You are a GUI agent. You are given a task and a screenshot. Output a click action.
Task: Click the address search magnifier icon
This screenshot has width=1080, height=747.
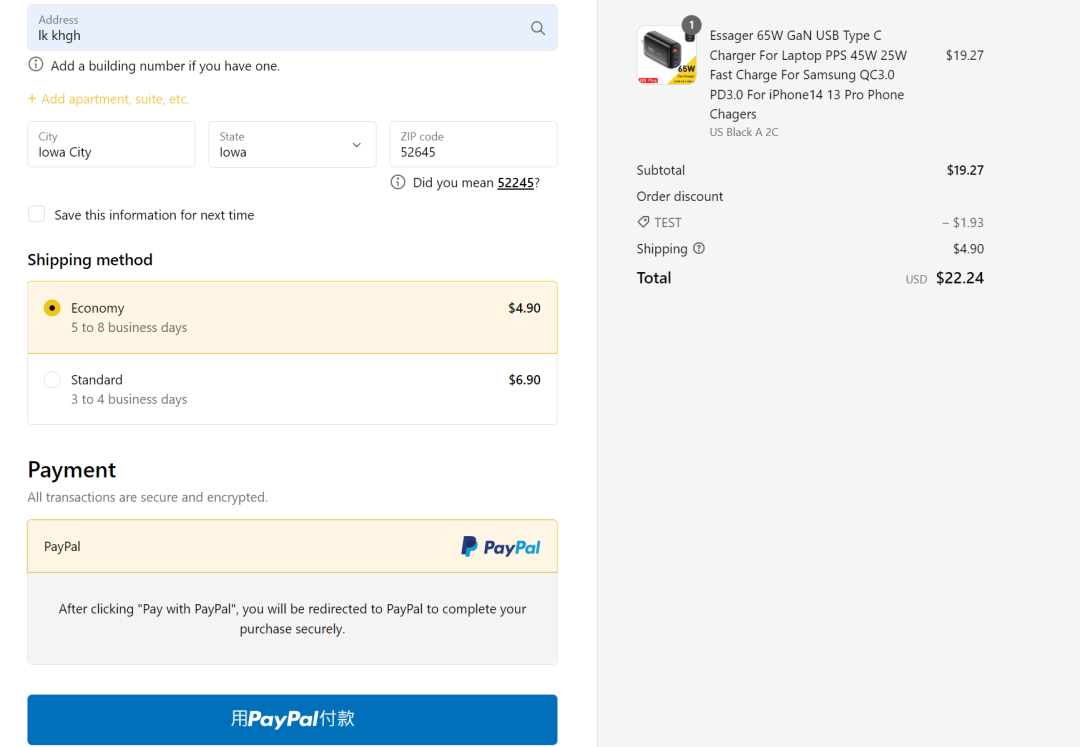point(538,28)
